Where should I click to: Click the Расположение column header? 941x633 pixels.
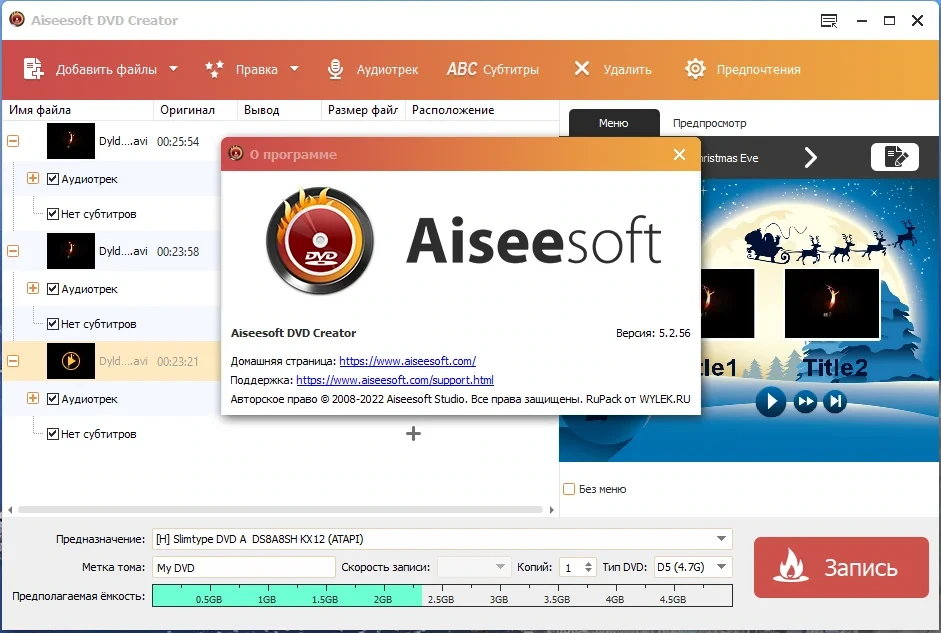click(x=482, y=110)
